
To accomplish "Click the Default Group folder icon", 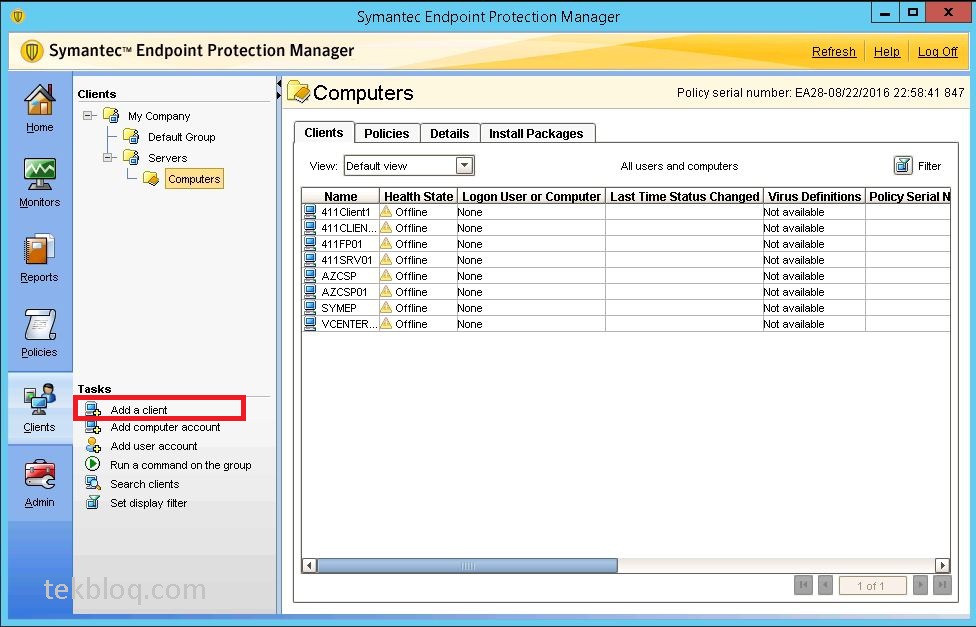I will click(x=131, y=136).
